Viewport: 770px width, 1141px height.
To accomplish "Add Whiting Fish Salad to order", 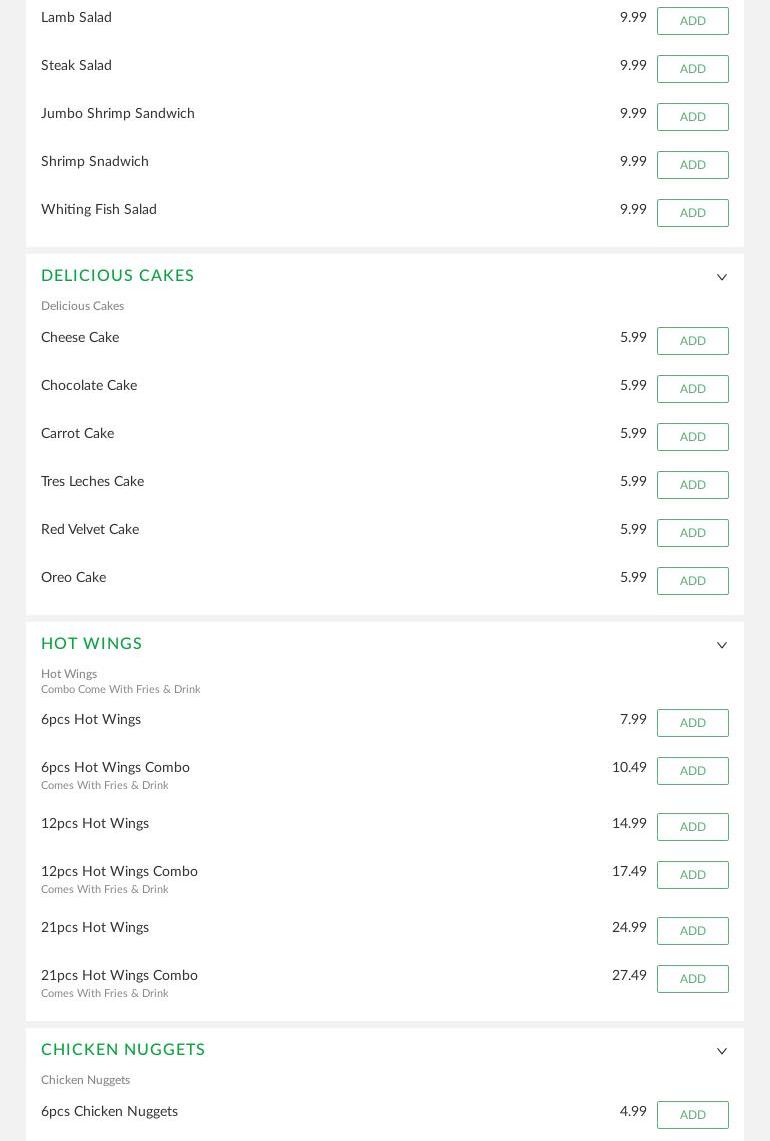I will click(x=692, y=213).
